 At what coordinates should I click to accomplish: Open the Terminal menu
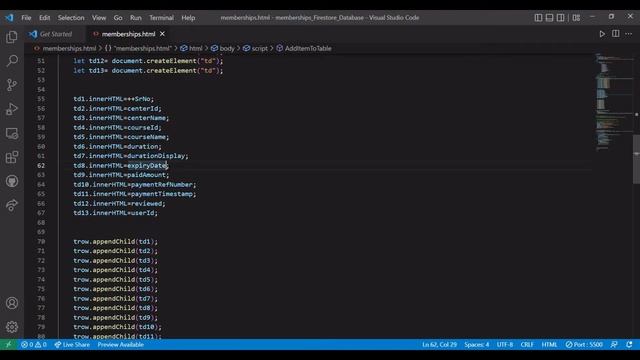(161, 18)
